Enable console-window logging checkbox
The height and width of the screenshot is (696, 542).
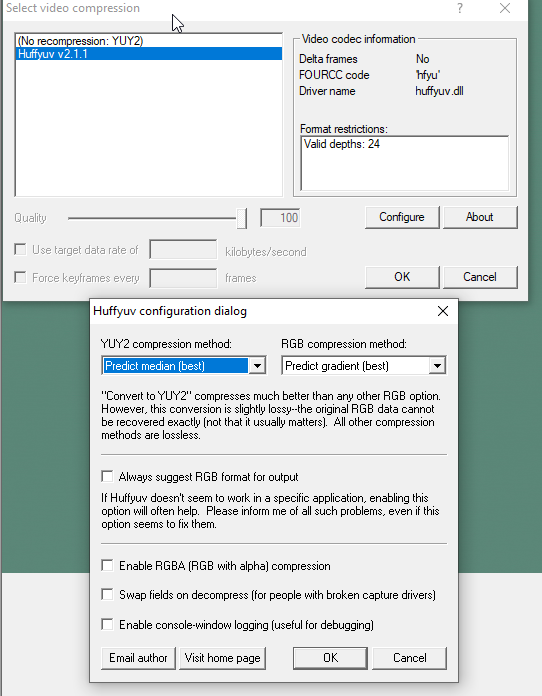(107, 625)
